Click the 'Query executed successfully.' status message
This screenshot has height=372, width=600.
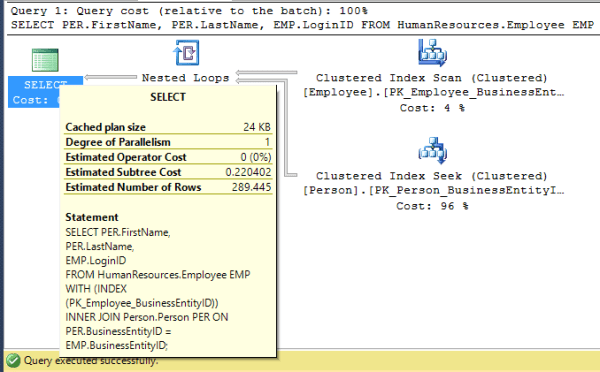click(x=91, y=360)
